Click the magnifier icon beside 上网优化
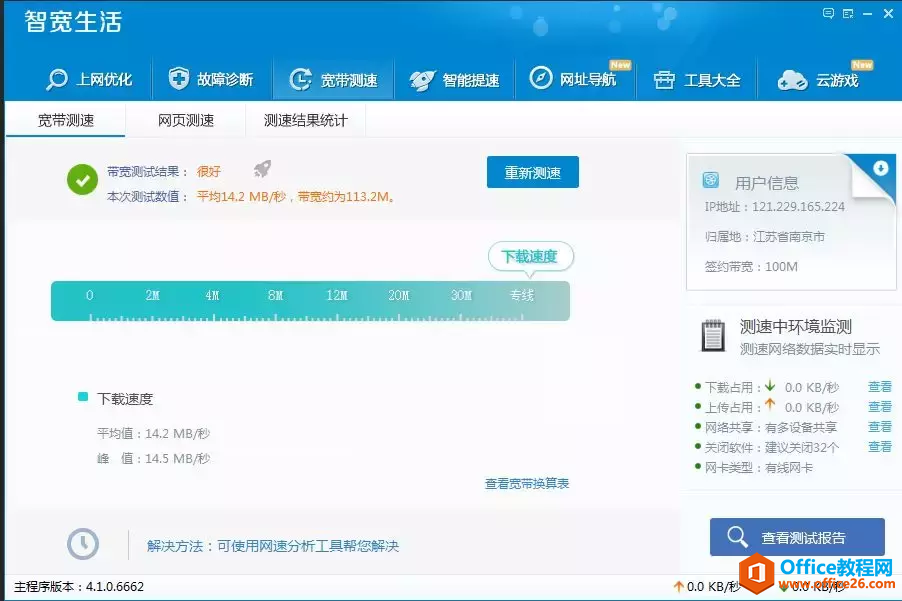902x601 pixels. 57,79
